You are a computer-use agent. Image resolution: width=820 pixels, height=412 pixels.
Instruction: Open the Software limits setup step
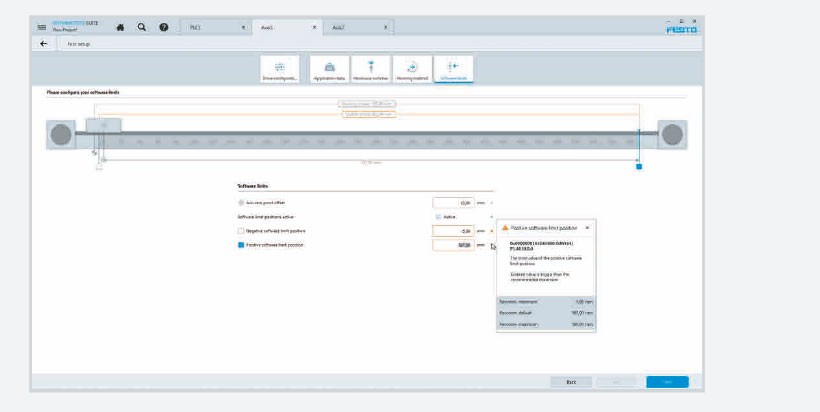pyautogui.click(x=453, y=69)
